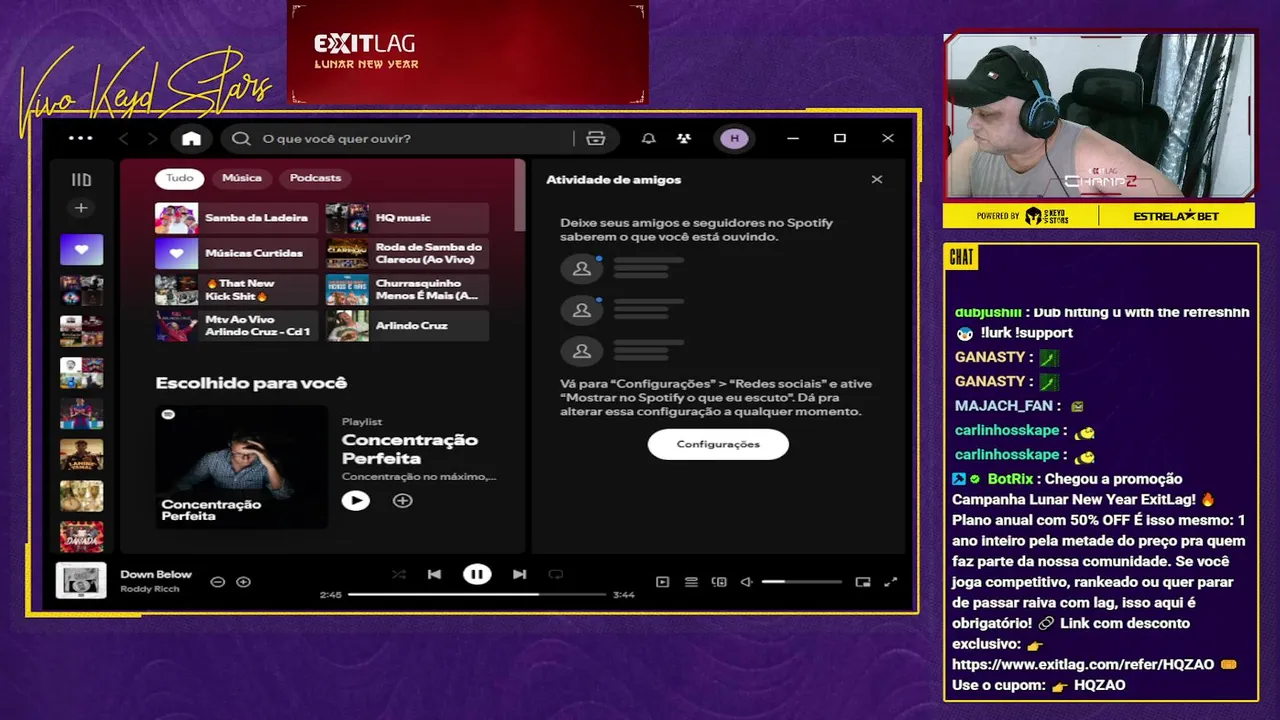Go forward with the right arrow
The image size is (1280, 720).
152,138
